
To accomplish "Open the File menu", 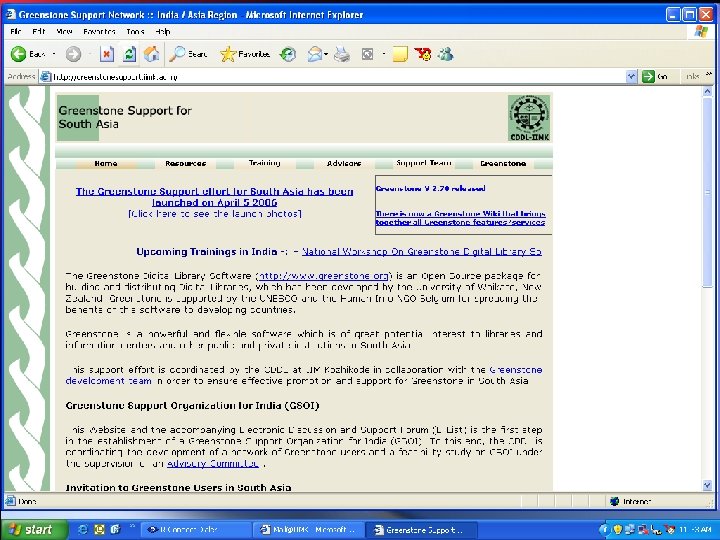I will point(16,31).
